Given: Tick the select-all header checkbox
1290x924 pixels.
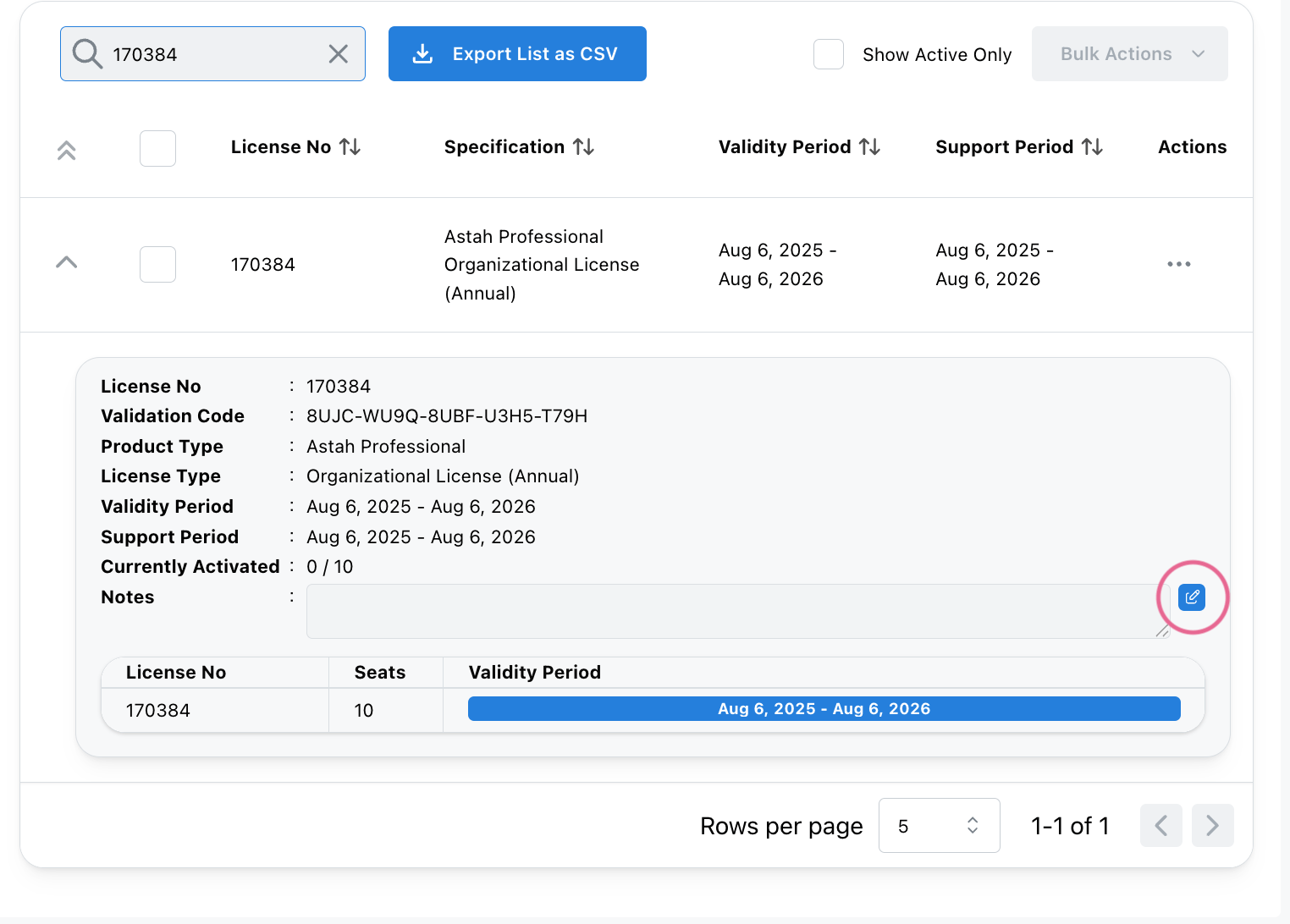Looking at the screenshot, I should 157,148.
